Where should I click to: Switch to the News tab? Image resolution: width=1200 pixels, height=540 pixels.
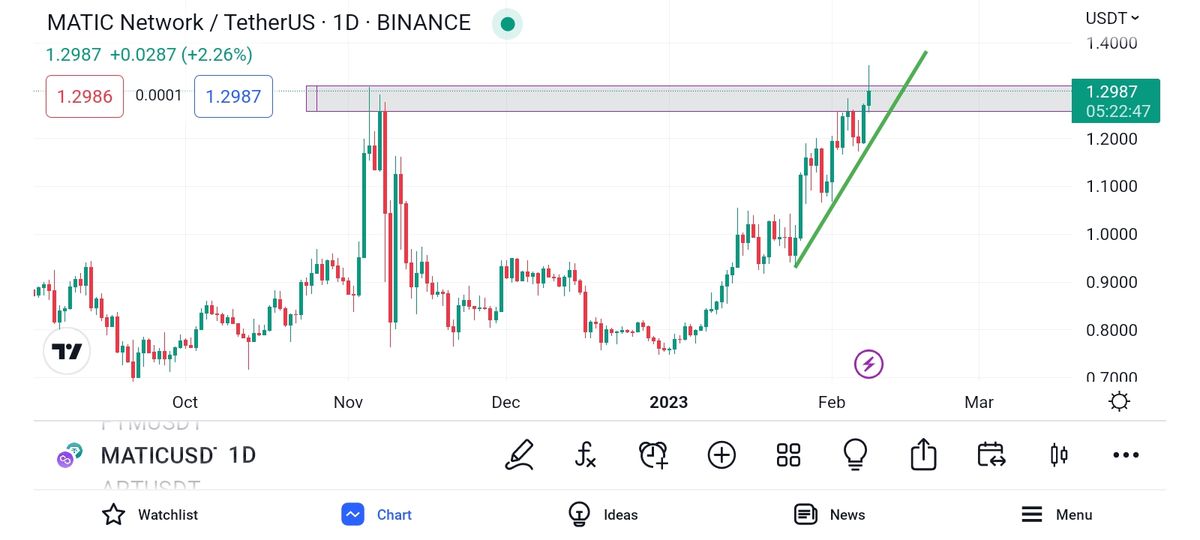click(829, 514)
